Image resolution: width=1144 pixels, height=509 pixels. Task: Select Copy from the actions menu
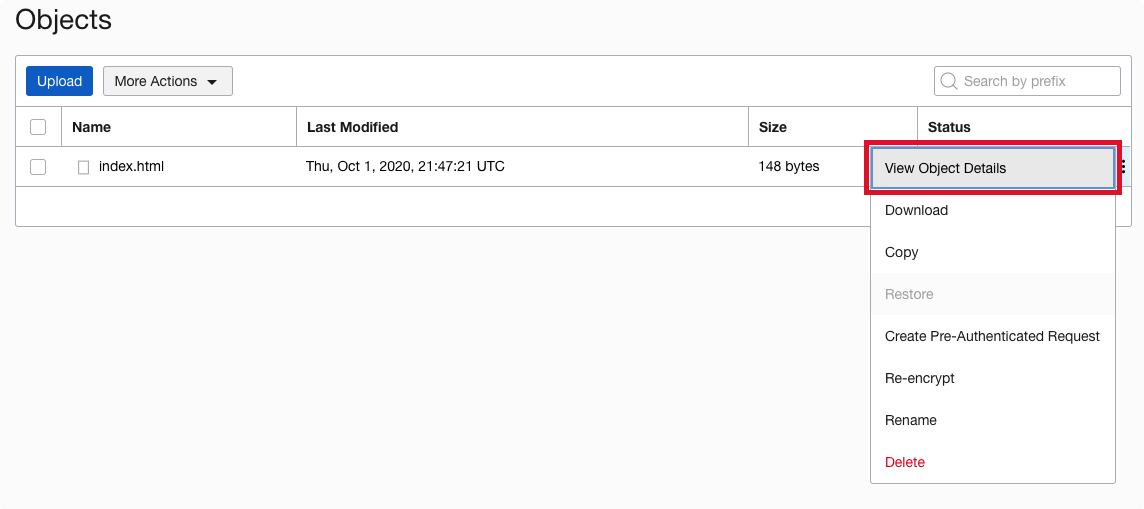[901, 252]
